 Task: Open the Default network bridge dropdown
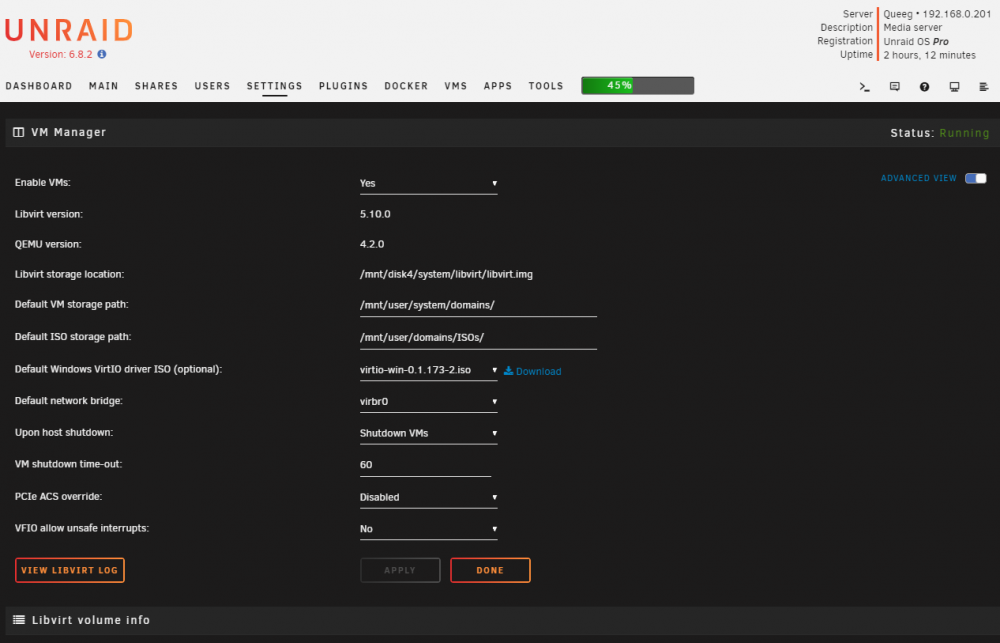pos(428,402)
